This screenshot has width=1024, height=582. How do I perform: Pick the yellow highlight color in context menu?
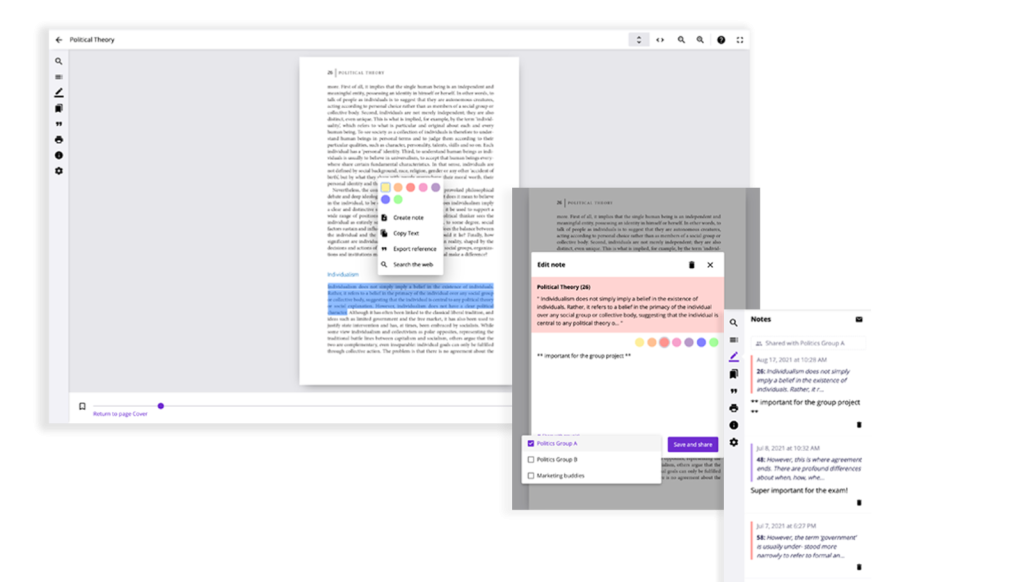point(385,187)
